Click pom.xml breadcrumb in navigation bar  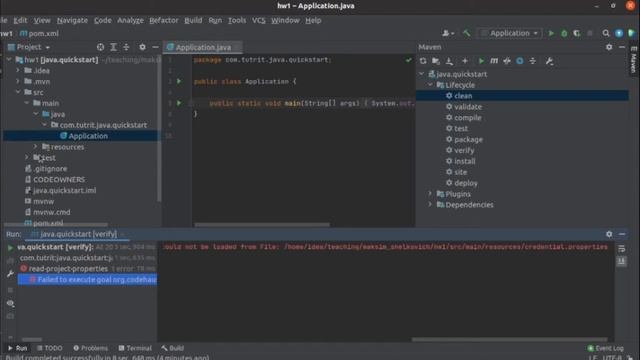click(x=39, y=33)
